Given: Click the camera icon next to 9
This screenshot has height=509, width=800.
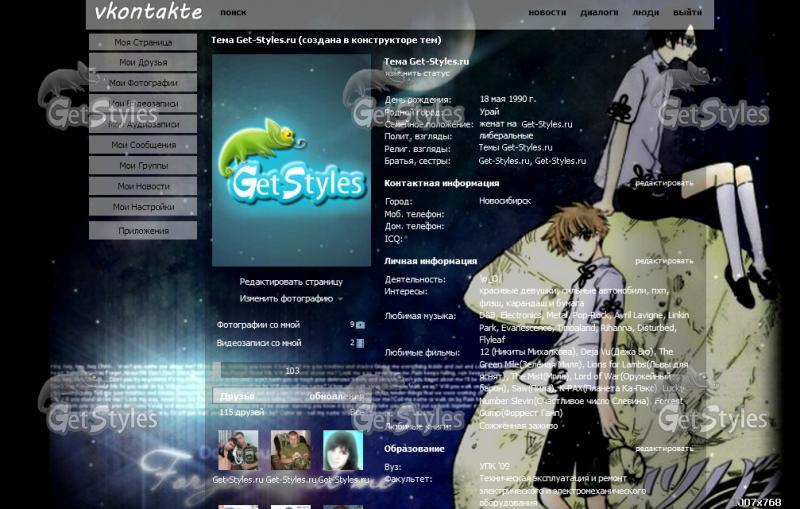Looking at the screenshot, I should (x=360, y=325).
